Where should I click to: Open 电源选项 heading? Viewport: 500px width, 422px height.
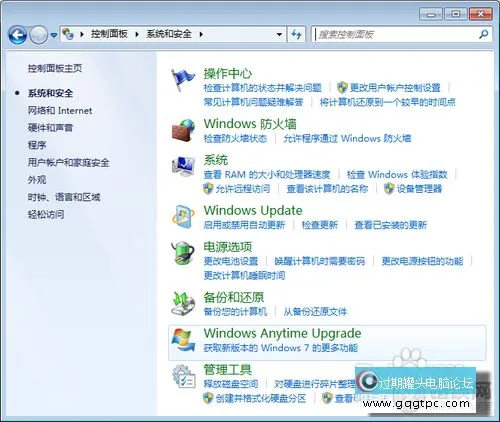pyautogui.click(x=228, y=247)
